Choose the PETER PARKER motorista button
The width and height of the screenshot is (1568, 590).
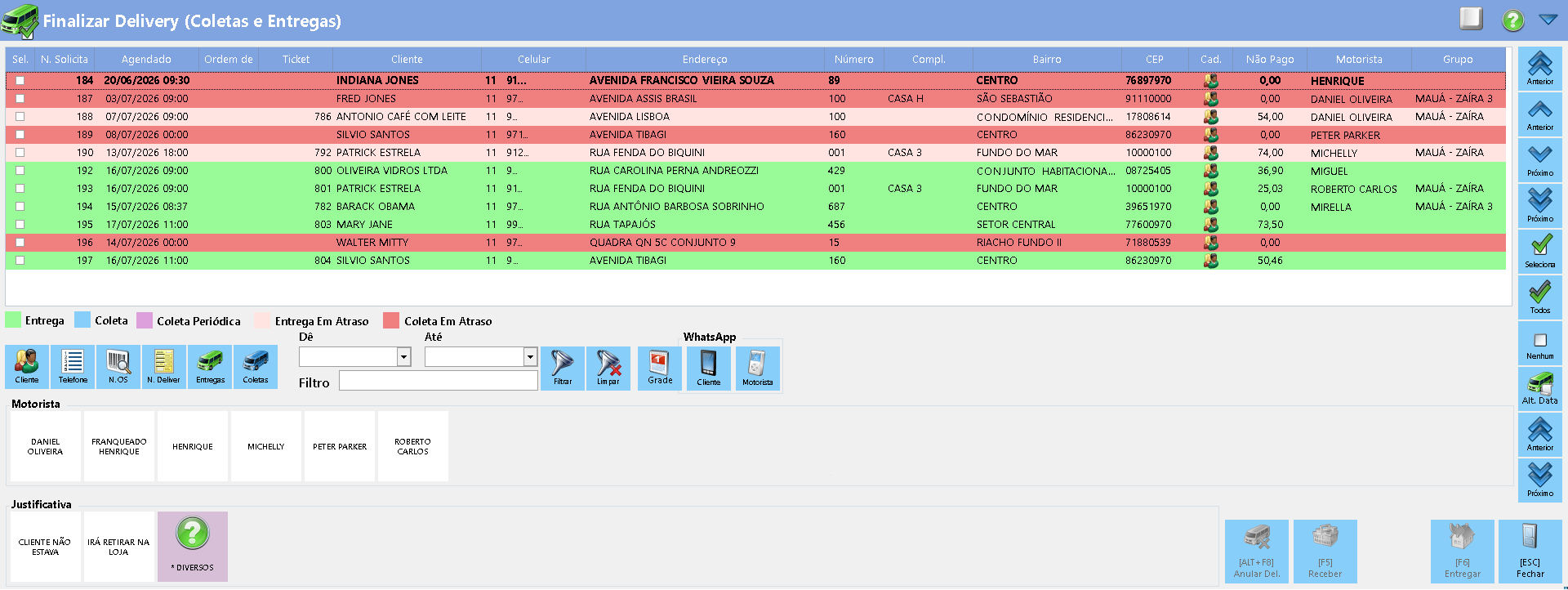340,446
